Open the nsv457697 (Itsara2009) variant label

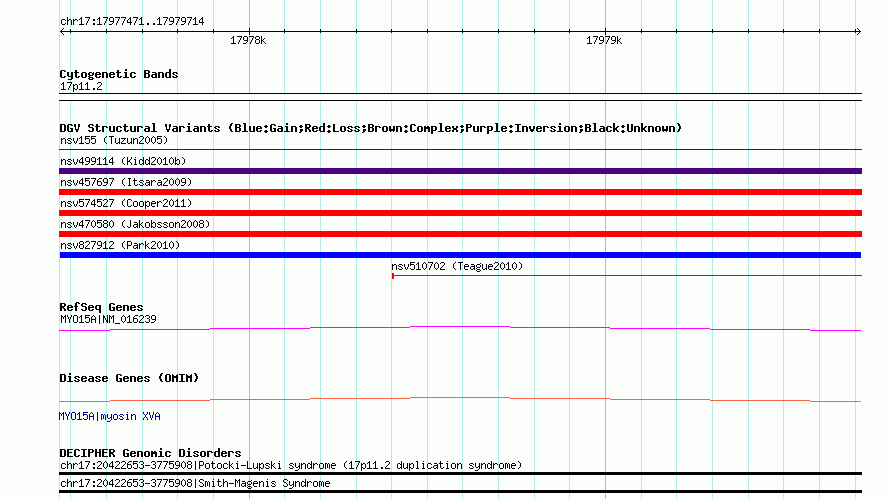pos(126,182)
